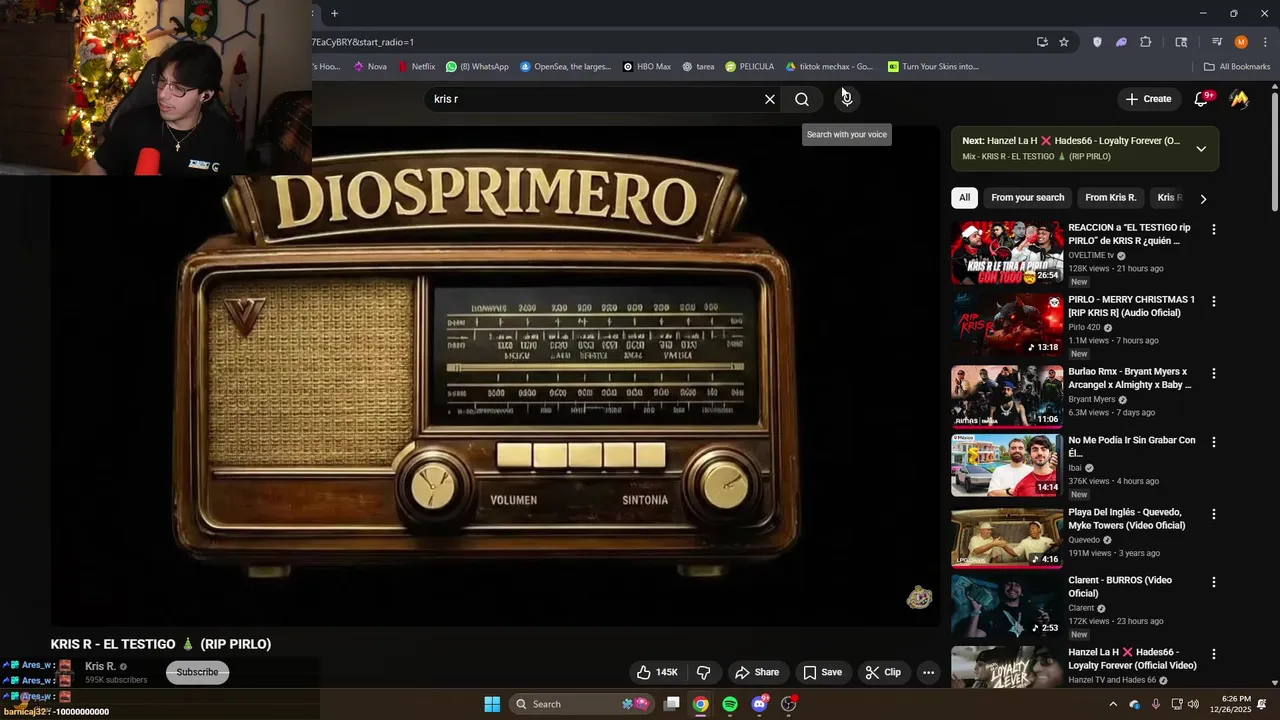Viewport: 1280px width, 720px height.
Task: Open options for No Me Podía Ir video
Action: (x=1214, y=442)
